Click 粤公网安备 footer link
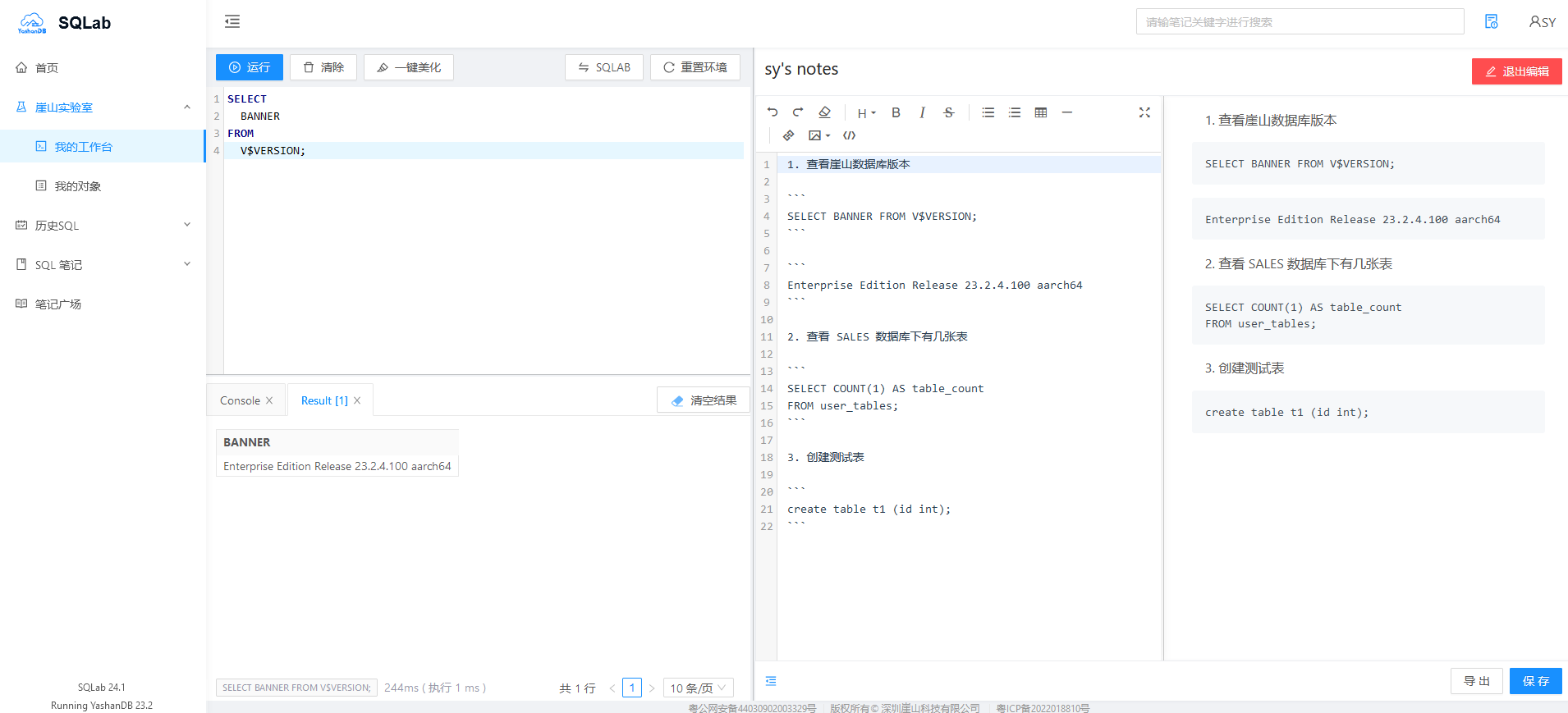Image resolution: width=1568 pixels, height=713 pixels. click(x=752, y=708)
